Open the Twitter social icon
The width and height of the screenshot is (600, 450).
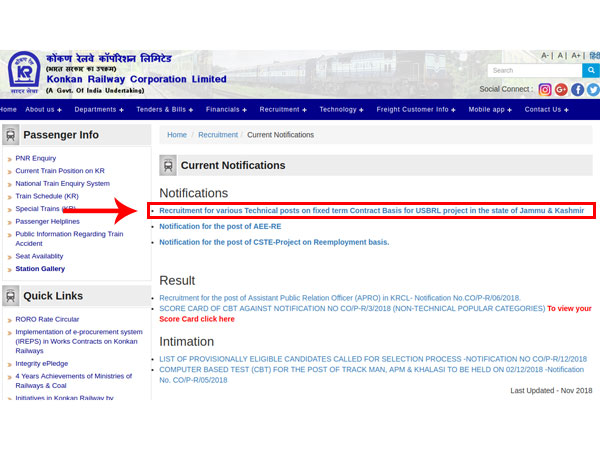(x=593, y=90)
